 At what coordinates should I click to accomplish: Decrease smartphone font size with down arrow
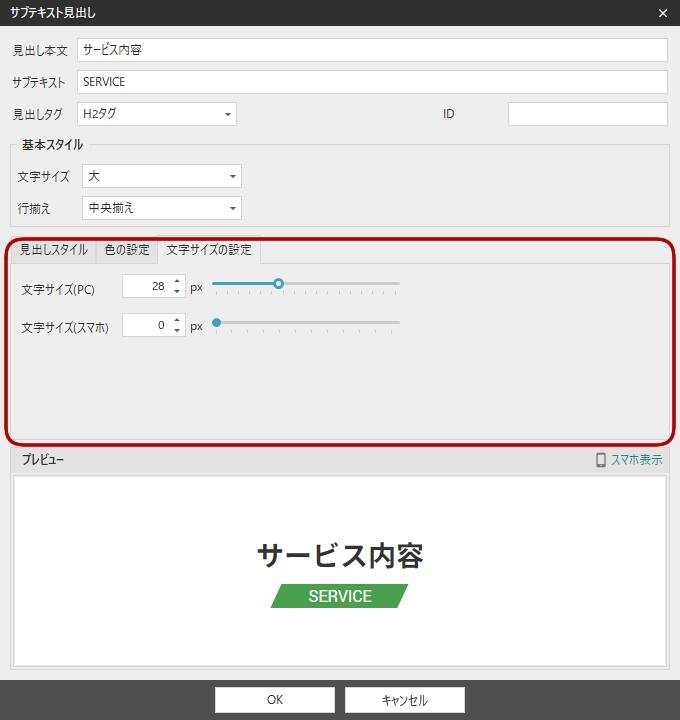[x=177, y=331]
